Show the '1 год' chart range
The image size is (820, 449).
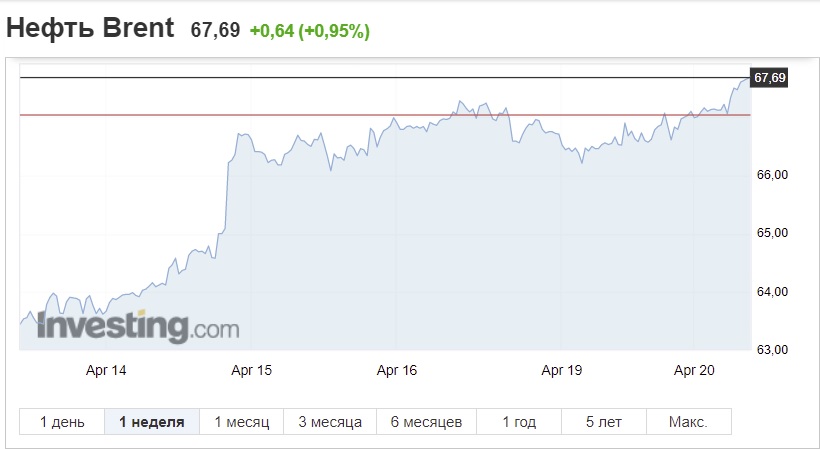(519, 422)
